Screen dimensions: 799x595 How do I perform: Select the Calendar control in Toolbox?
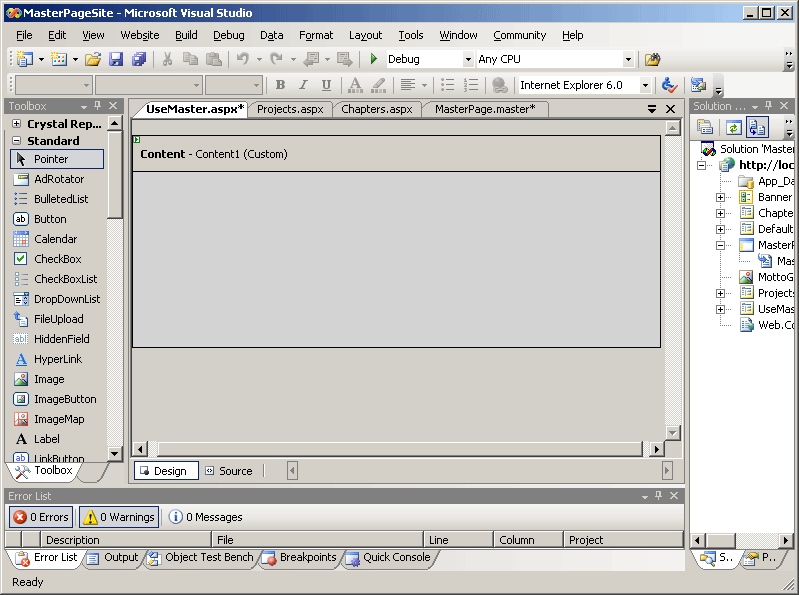click(x=55, y=239)
